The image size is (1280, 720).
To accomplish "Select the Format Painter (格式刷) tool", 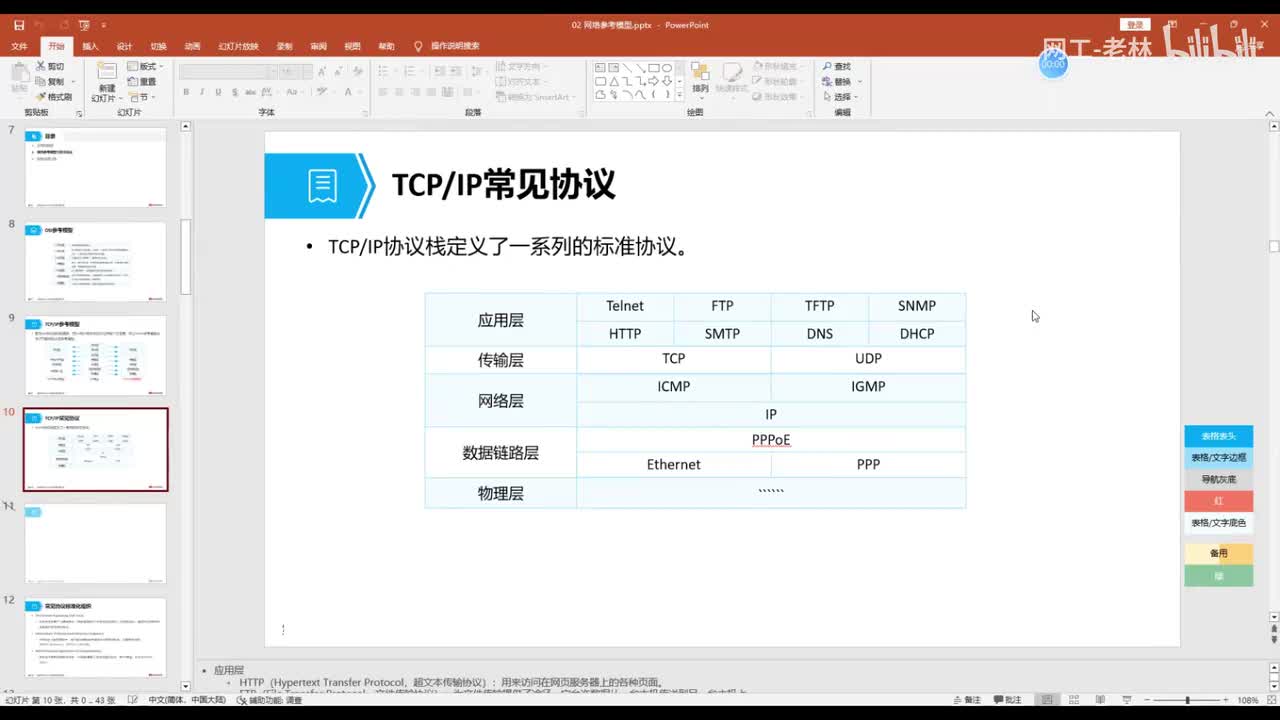I will [x=53, y=97].
